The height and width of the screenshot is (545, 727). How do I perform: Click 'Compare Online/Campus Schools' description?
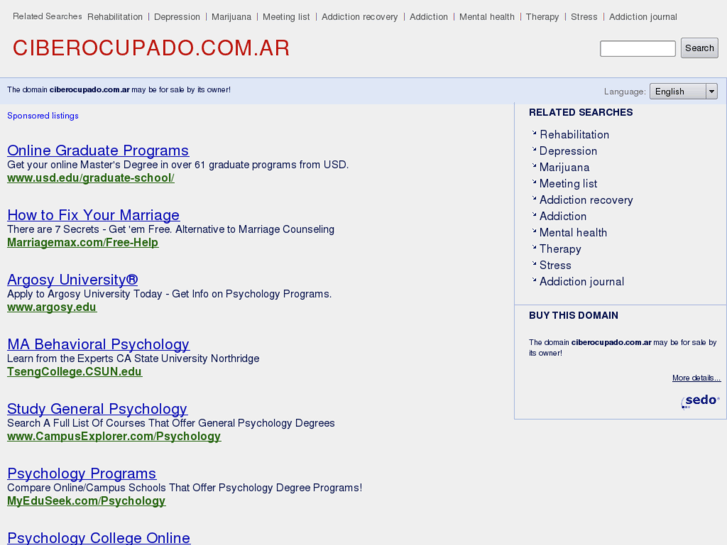click(185, 488)
